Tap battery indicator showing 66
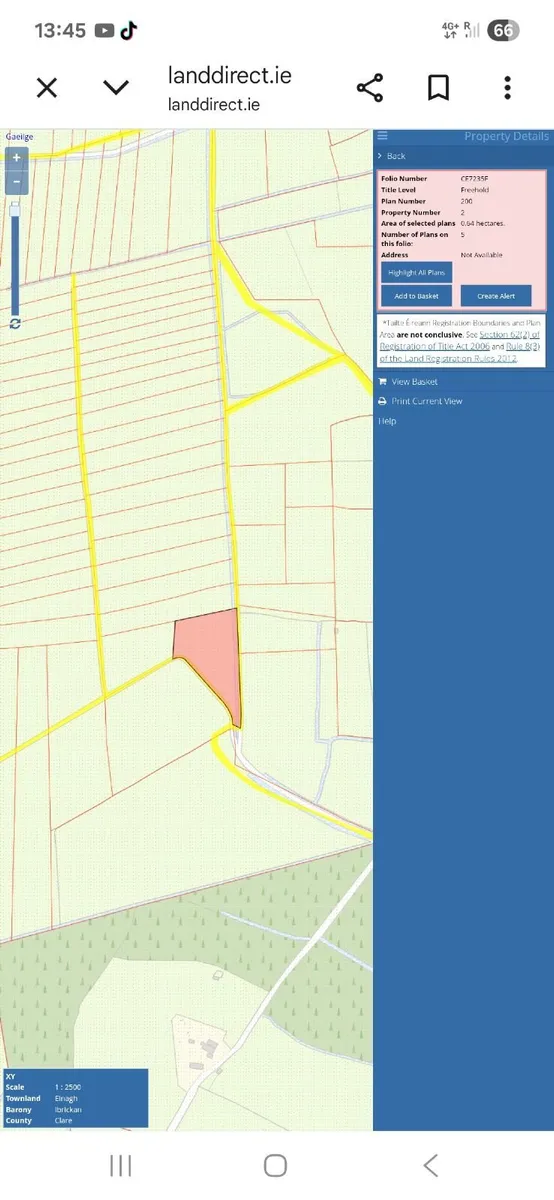 [503, 30]
